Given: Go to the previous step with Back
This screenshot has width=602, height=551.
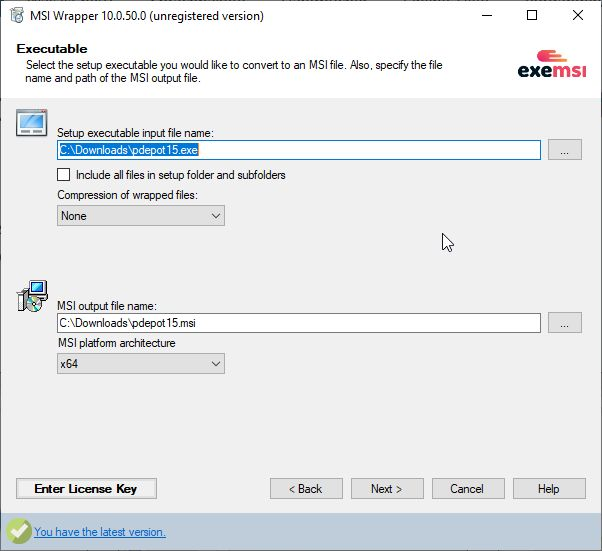Looking at the screenshot, I should pos(306,488).
